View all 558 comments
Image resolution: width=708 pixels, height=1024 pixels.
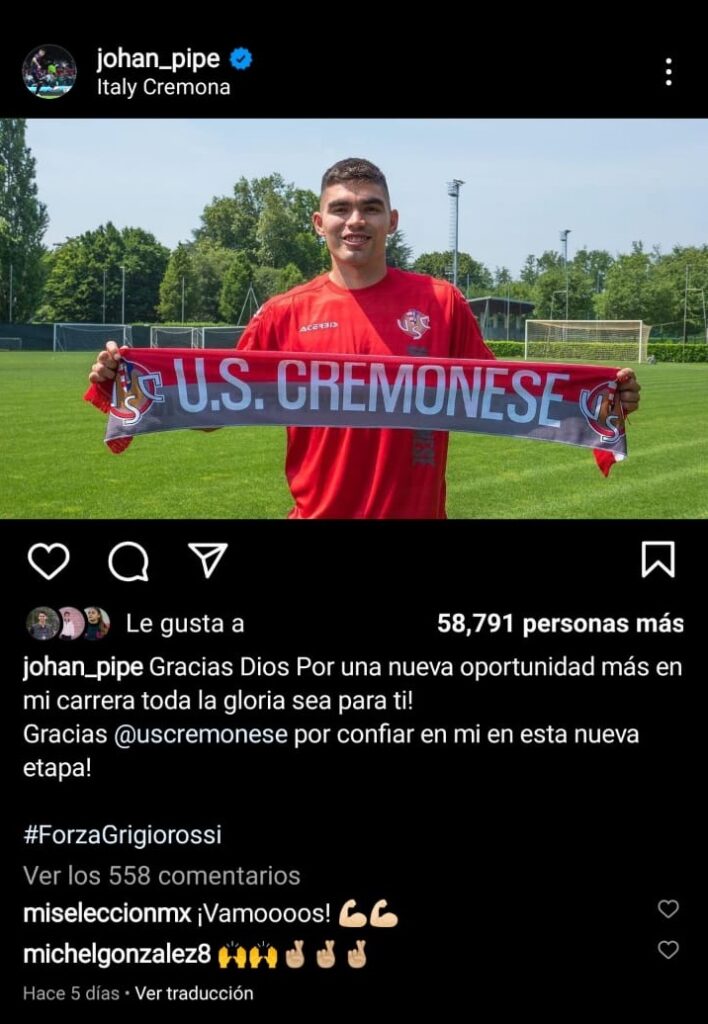pos(162,876)
